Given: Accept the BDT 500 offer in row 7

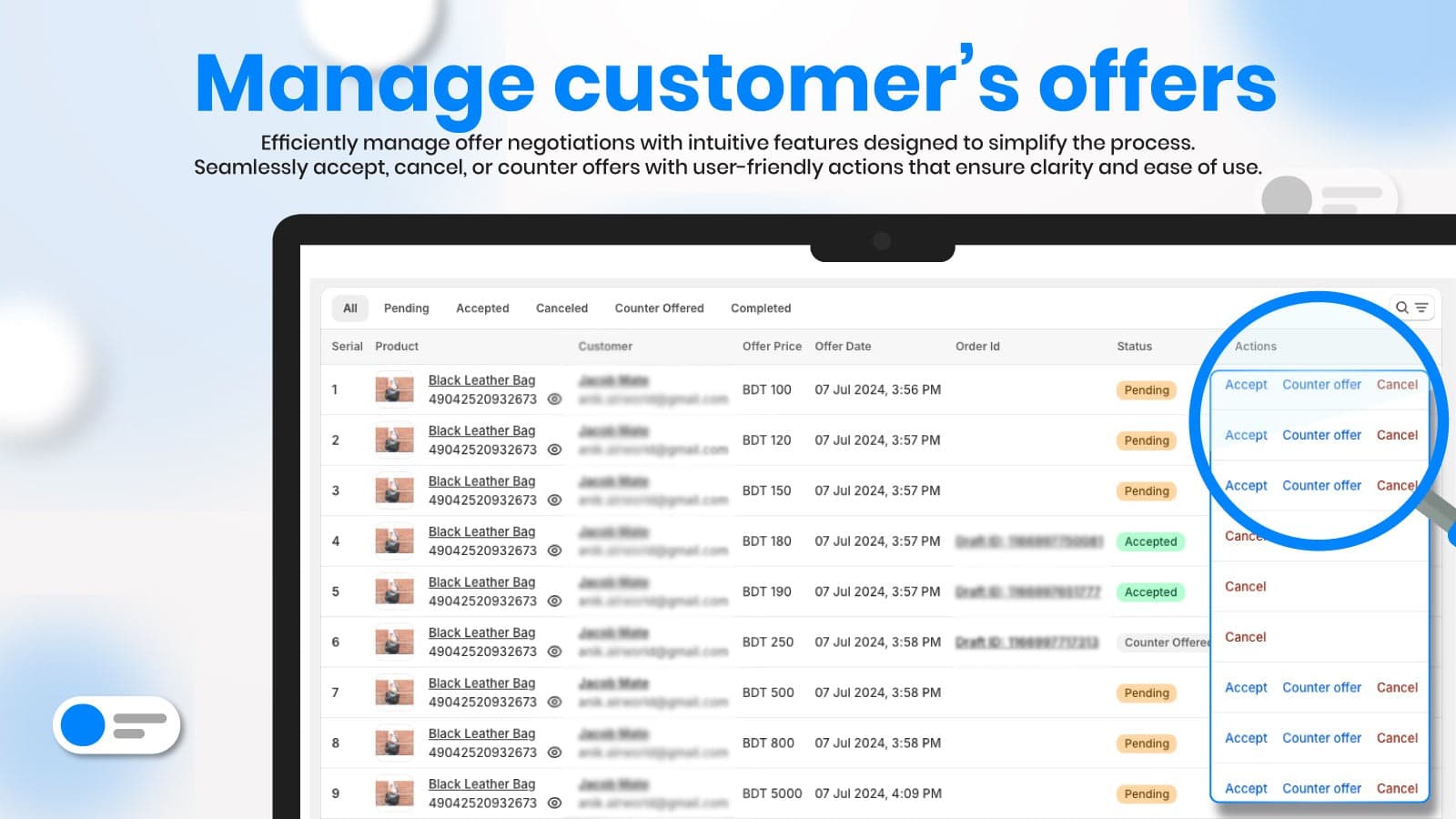Looking at the screenshot, I should tap(1246, 688).
